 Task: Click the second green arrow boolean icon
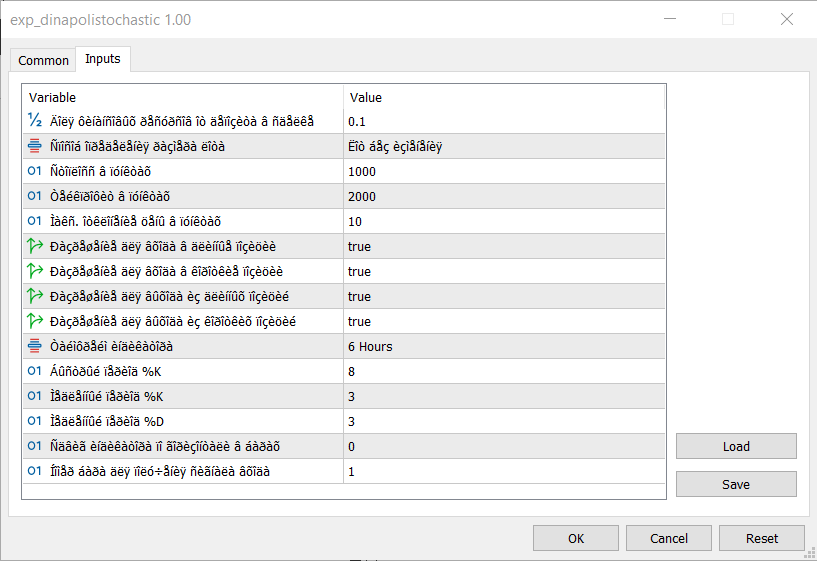point(34,271)
